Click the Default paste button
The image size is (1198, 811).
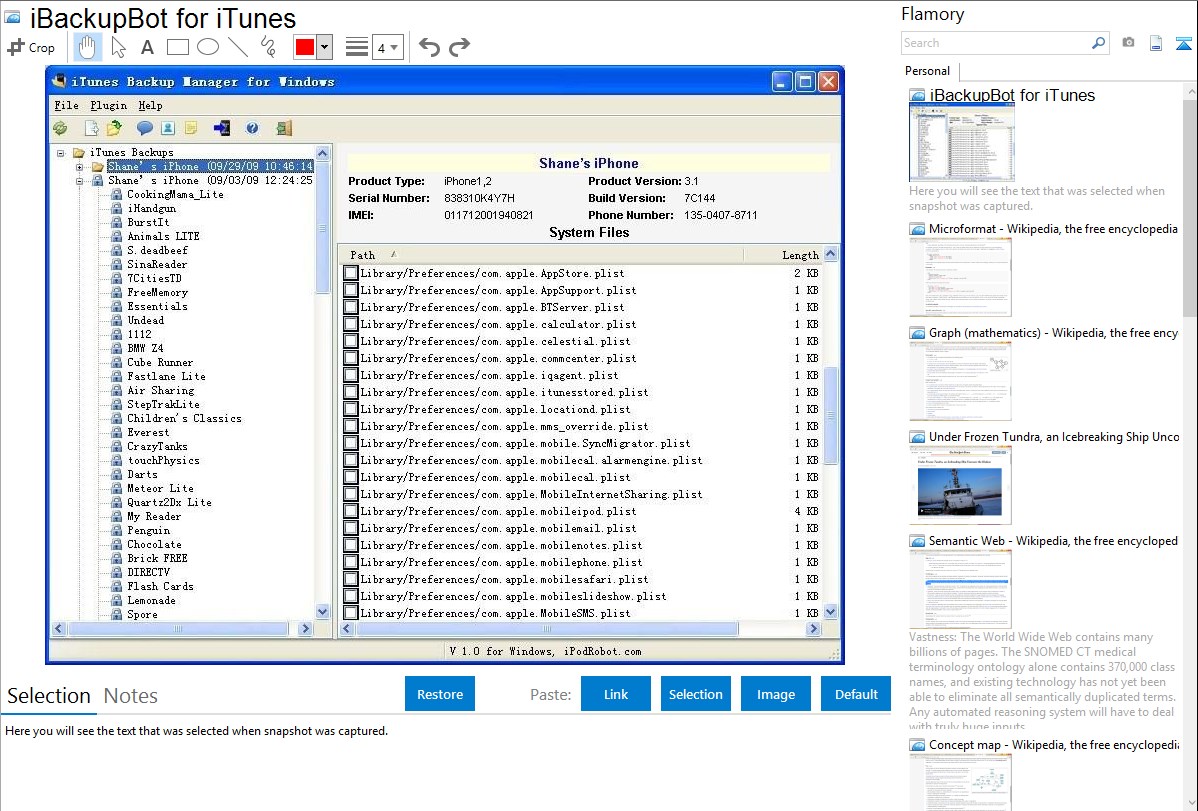point(856,694)
